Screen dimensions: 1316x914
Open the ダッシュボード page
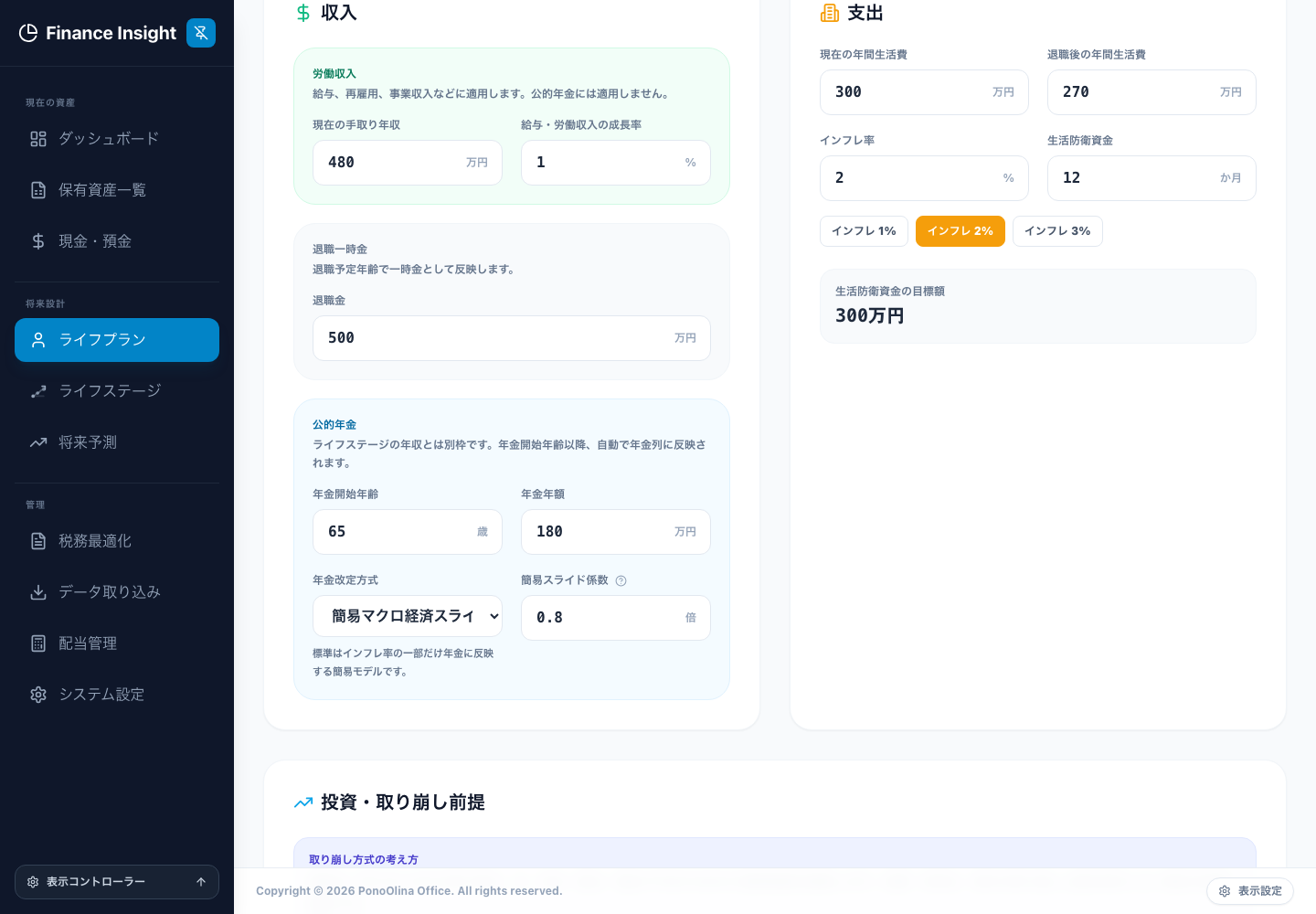click(x=117, y=139)
